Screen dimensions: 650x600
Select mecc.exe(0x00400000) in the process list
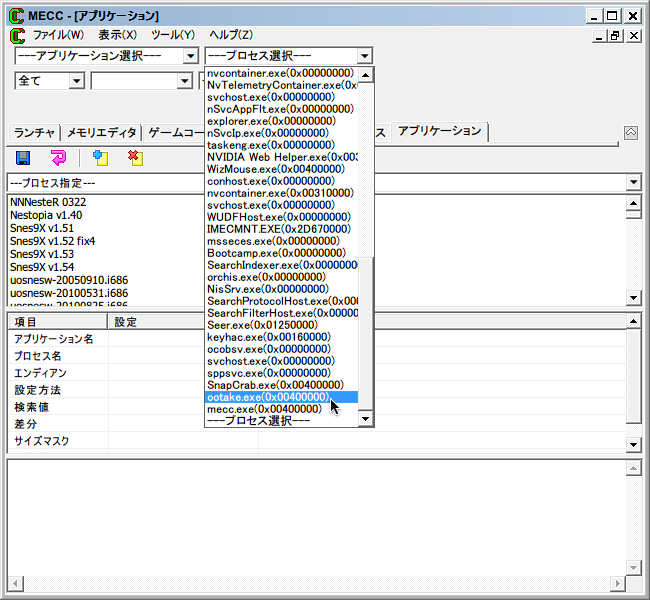[x=281, y=409]
